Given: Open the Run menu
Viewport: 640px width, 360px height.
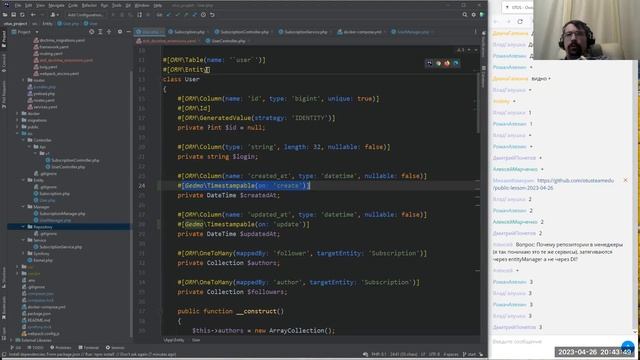Looking at the screenshot, I should pos(104,5).
